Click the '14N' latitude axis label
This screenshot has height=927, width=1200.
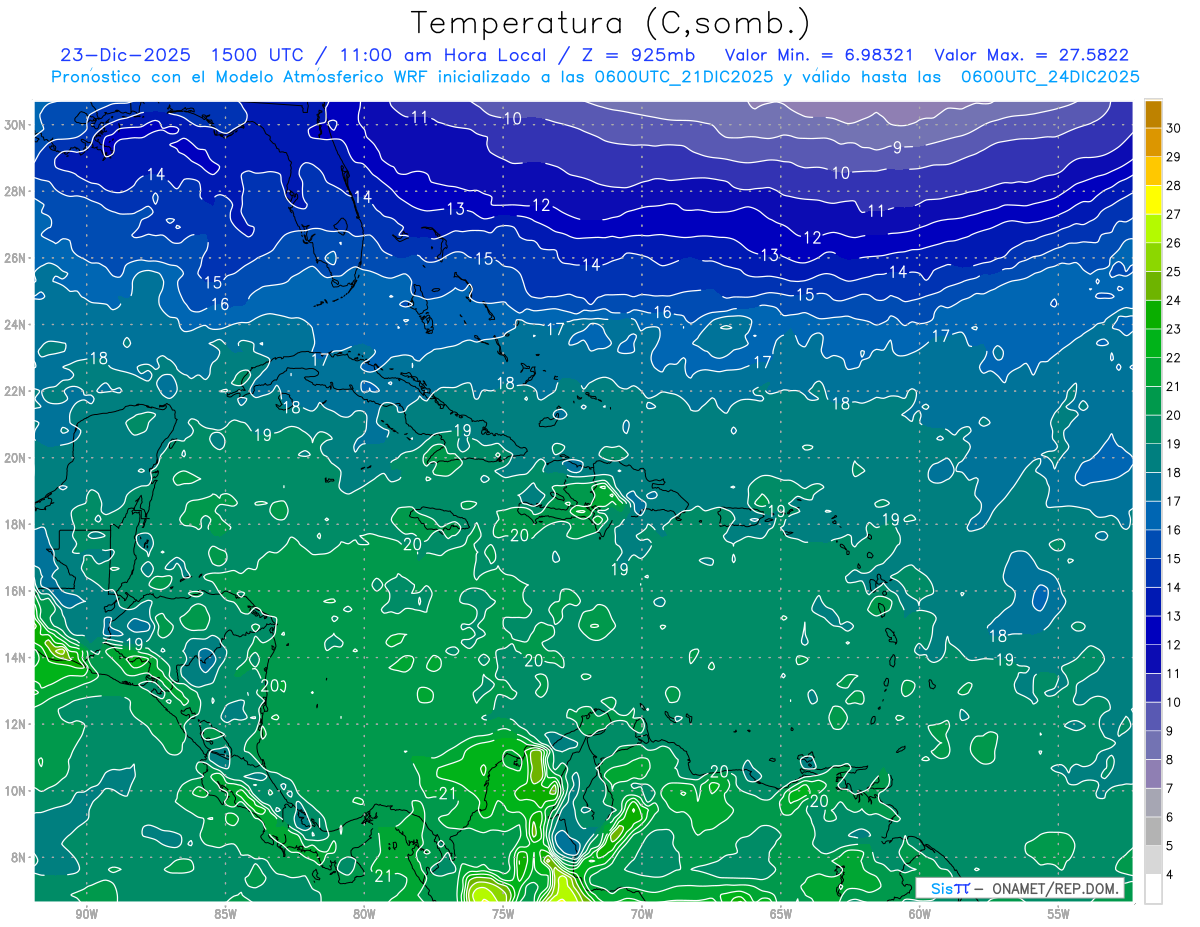coord(16,658)
